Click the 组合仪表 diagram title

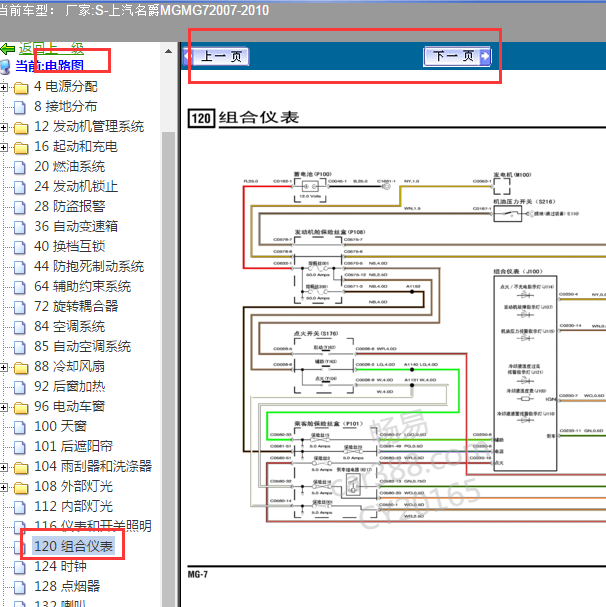point(259,118)
